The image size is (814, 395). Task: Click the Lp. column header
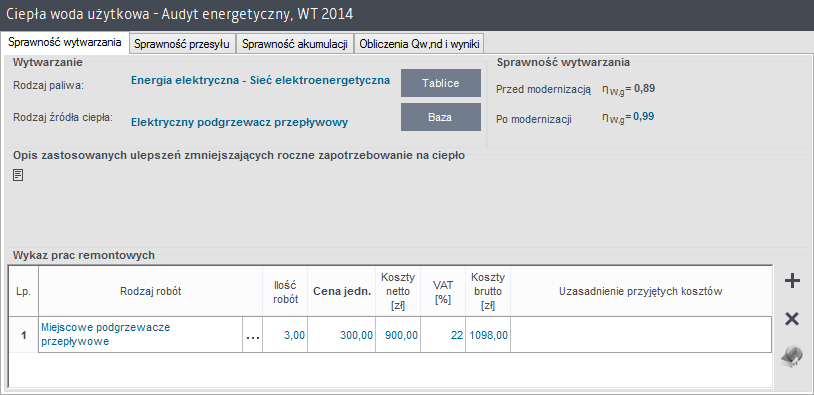tap(23, 291)
